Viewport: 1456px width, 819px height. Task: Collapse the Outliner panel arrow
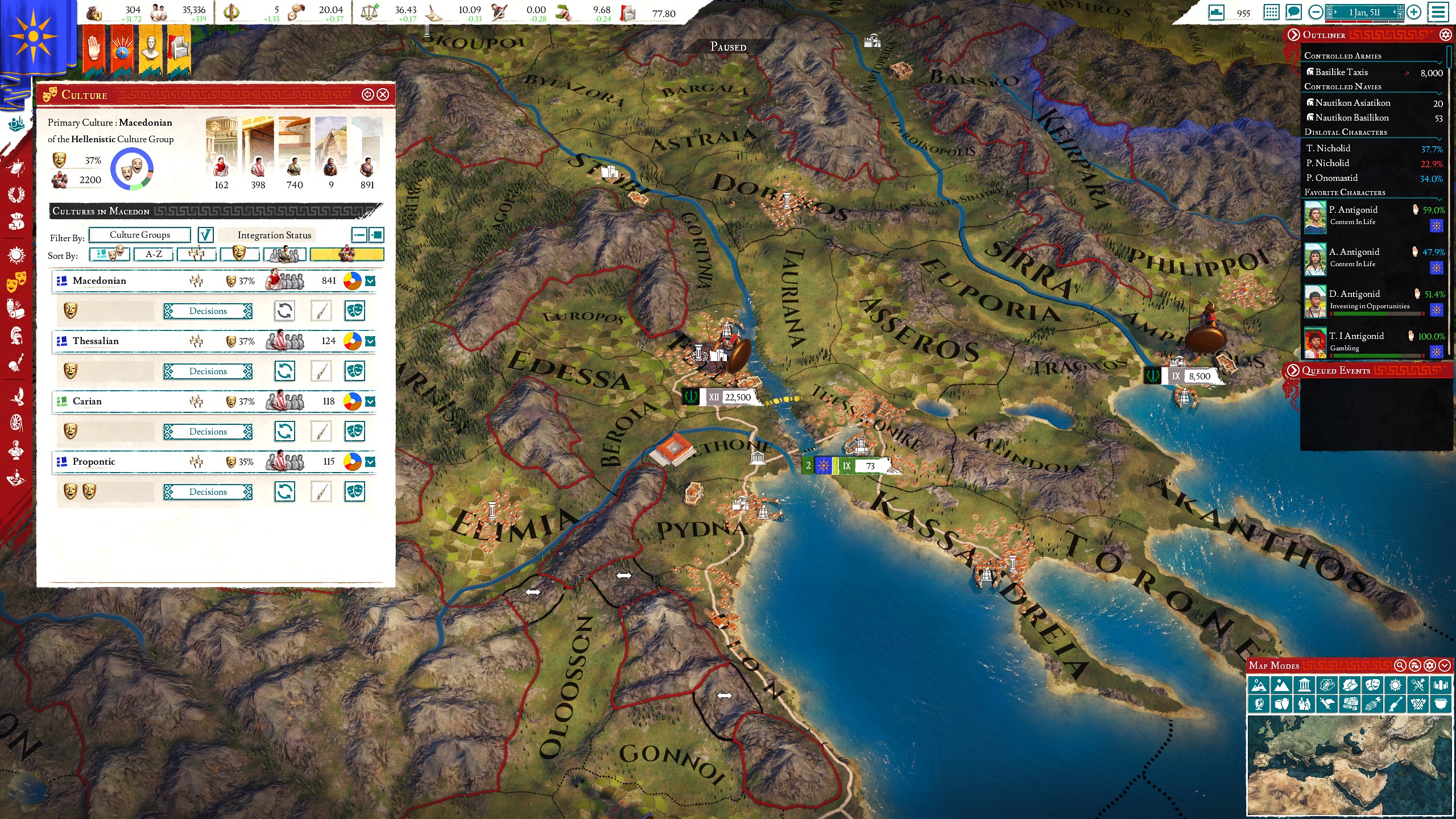click(1293, 35)
